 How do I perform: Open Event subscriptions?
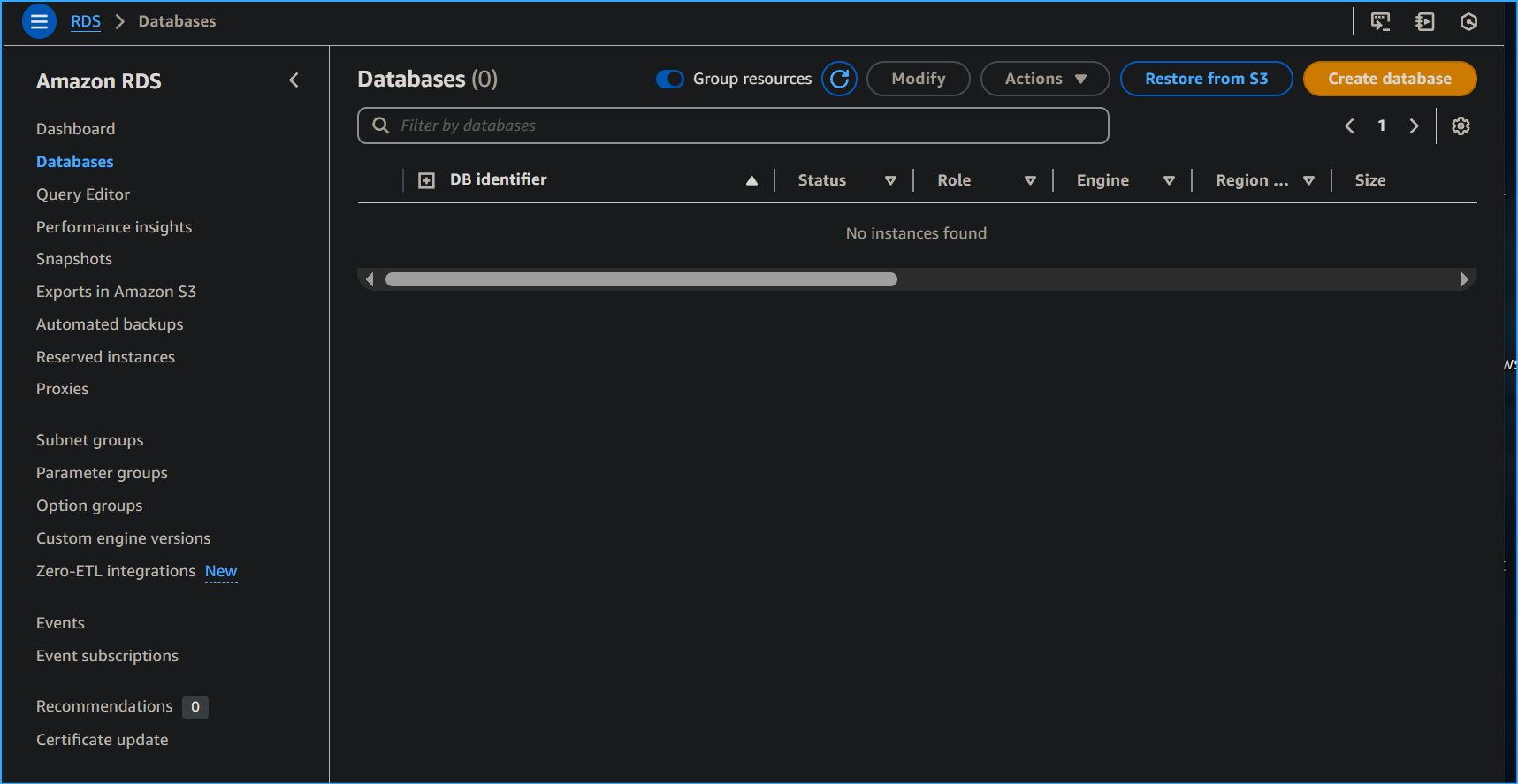tap(107, 656)
